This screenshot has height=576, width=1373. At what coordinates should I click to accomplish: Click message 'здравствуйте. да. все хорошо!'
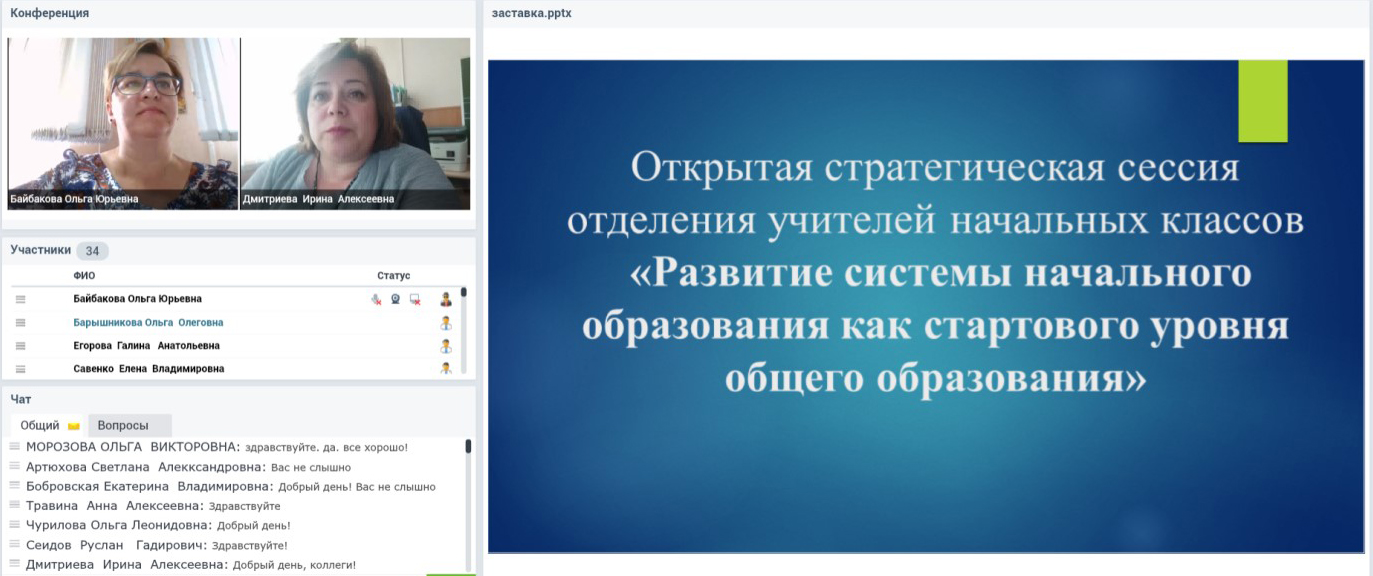coord(326,447)
